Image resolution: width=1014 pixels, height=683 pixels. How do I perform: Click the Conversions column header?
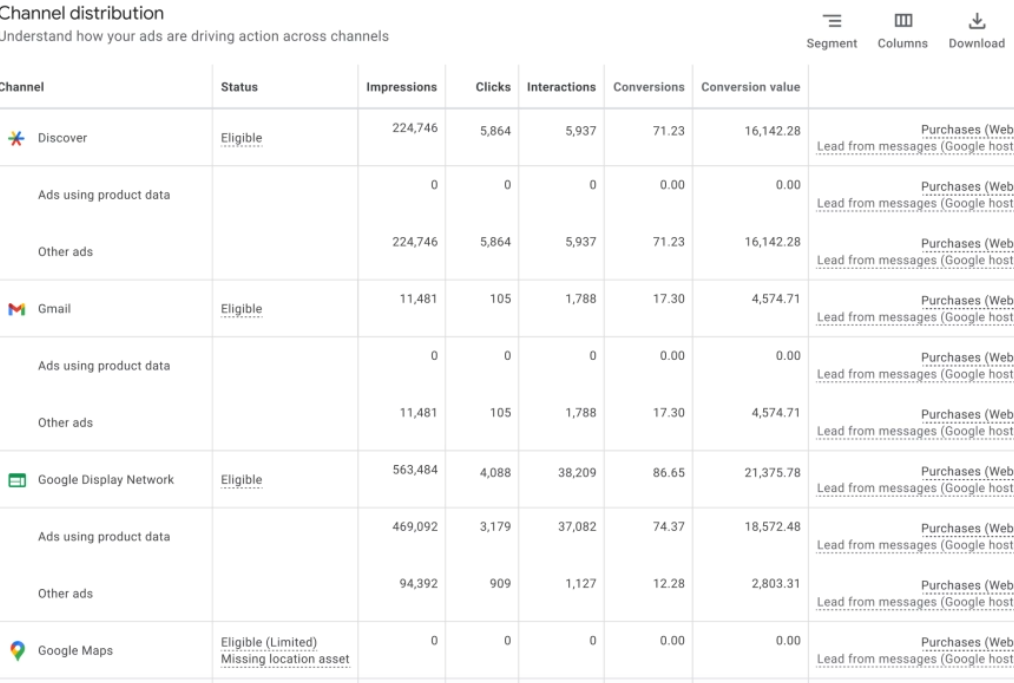648,87
